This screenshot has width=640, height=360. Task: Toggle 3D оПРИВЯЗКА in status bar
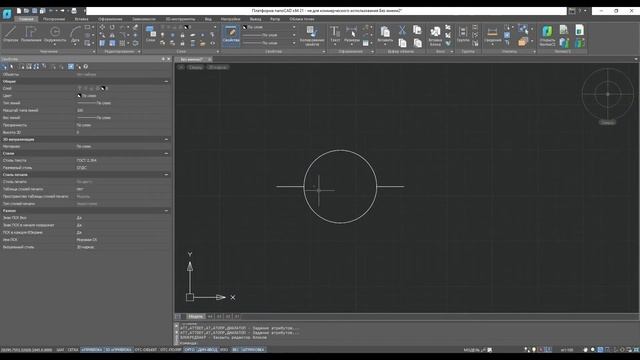[x=118, y=350]
